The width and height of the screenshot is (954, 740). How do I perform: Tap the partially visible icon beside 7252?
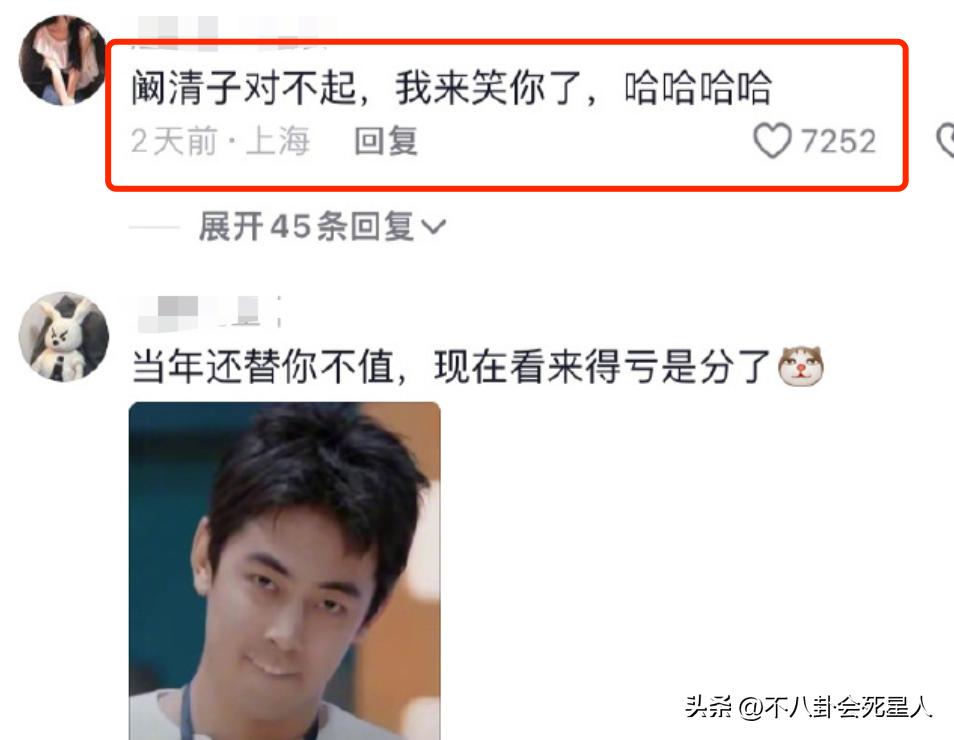pyautogui.click(x=945, y=141)
